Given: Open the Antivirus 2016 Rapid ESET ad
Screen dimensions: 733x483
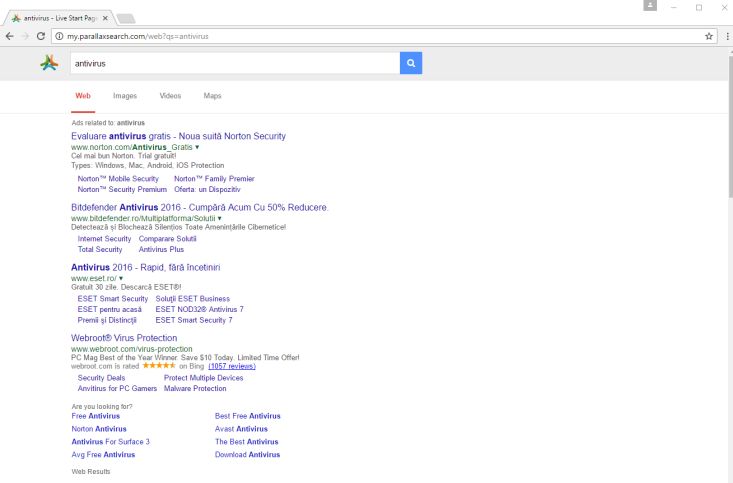Looking at the screenshot, I should (145, 267).
